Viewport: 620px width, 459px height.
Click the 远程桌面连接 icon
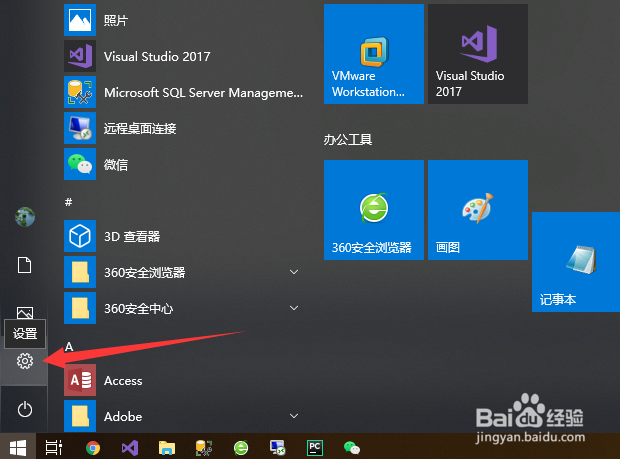(x=80, y=128)
